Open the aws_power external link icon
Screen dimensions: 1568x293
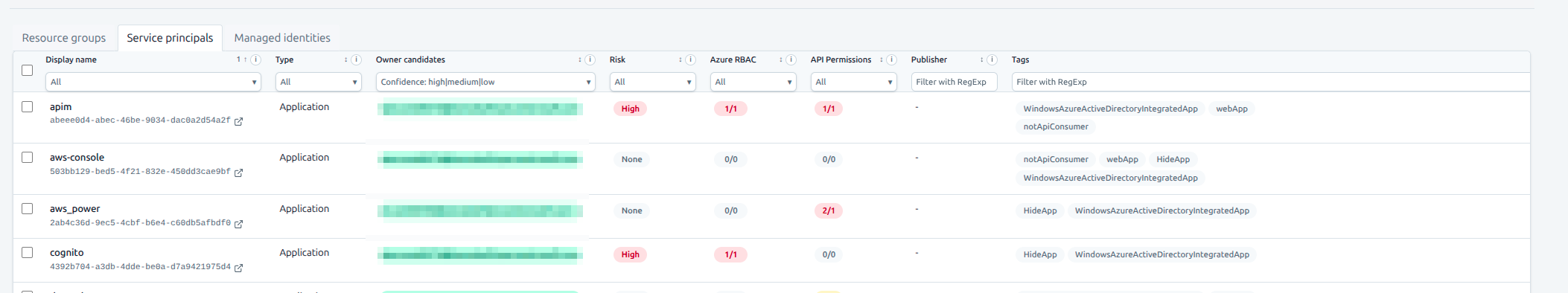(238, 224)
